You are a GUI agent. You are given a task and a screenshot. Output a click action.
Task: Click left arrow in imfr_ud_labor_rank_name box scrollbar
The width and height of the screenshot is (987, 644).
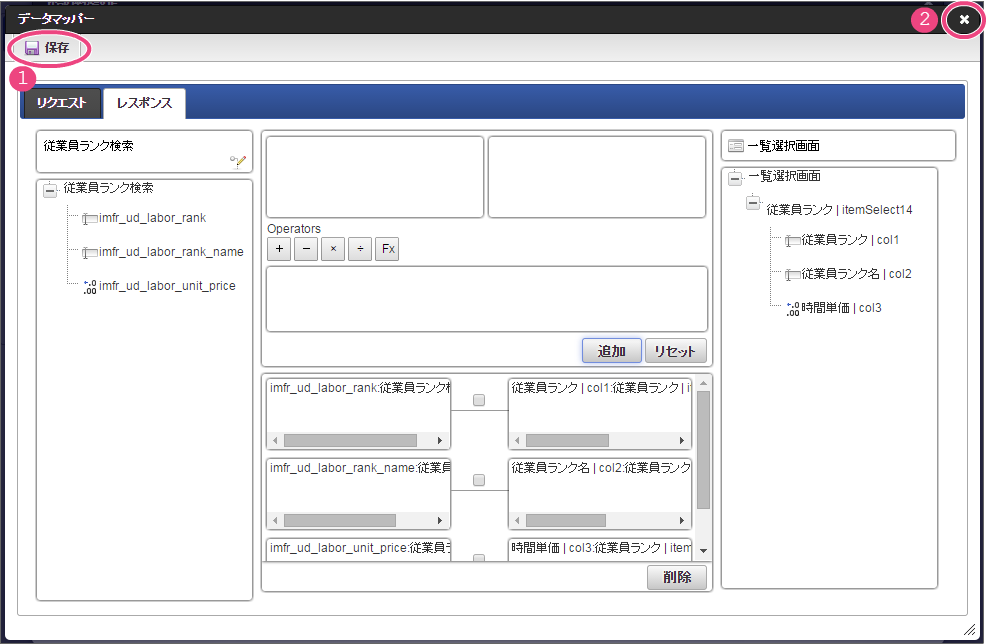(x=275, y=521)
